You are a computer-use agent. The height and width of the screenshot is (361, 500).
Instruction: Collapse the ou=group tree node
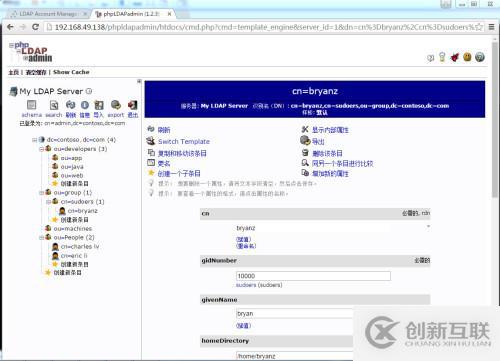[41, 193]
